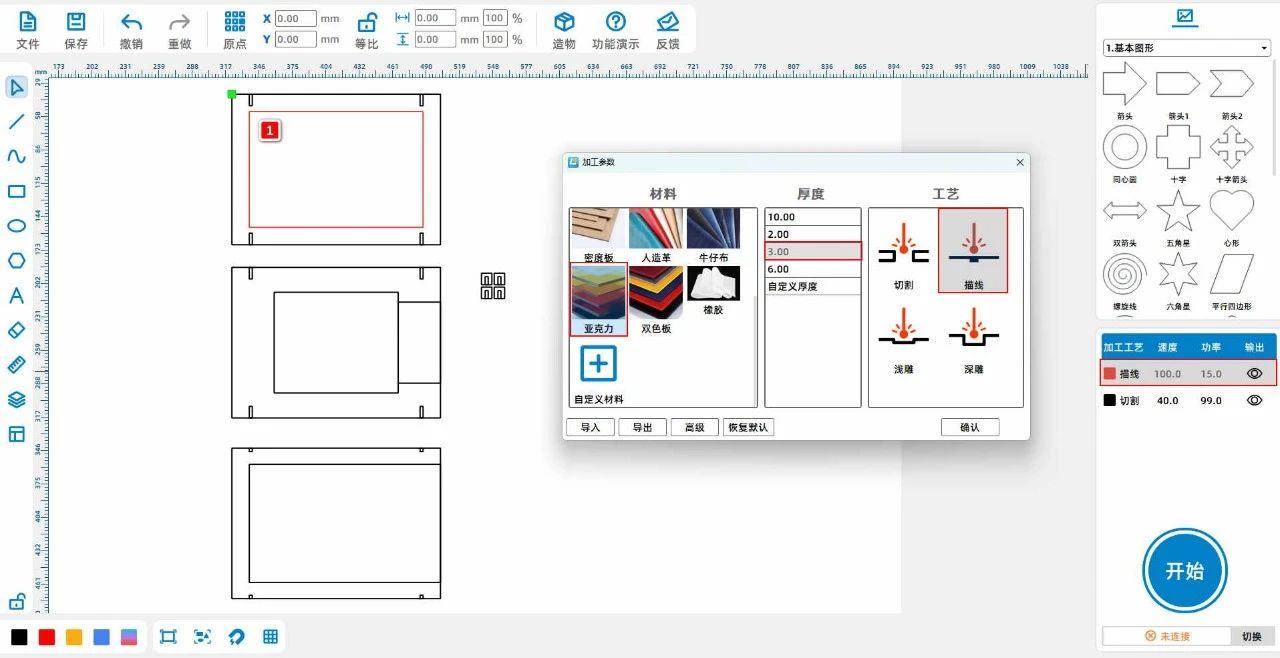Click the 恢复默认 restore defaults button

pos(748,427)
